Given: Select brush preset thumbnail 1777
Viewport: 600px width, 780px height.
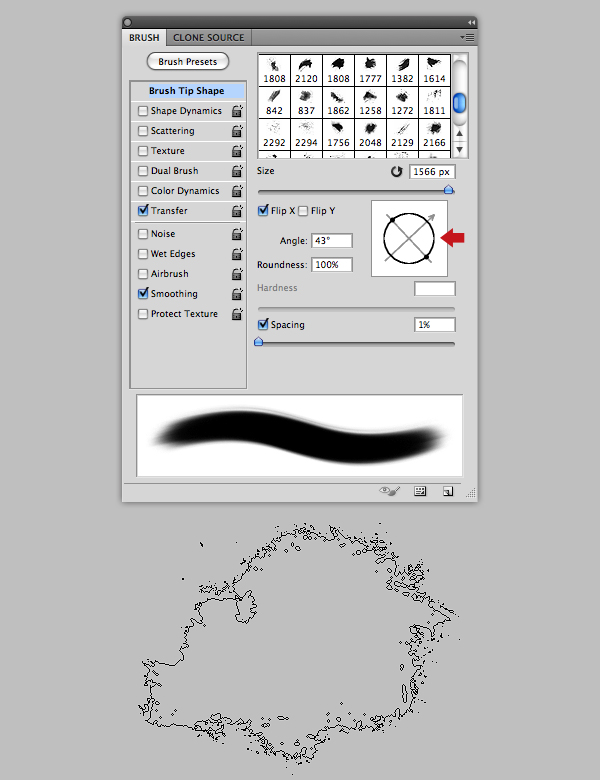Looking at the screenshot, I should pyautogui.click(x=371, y=71).
